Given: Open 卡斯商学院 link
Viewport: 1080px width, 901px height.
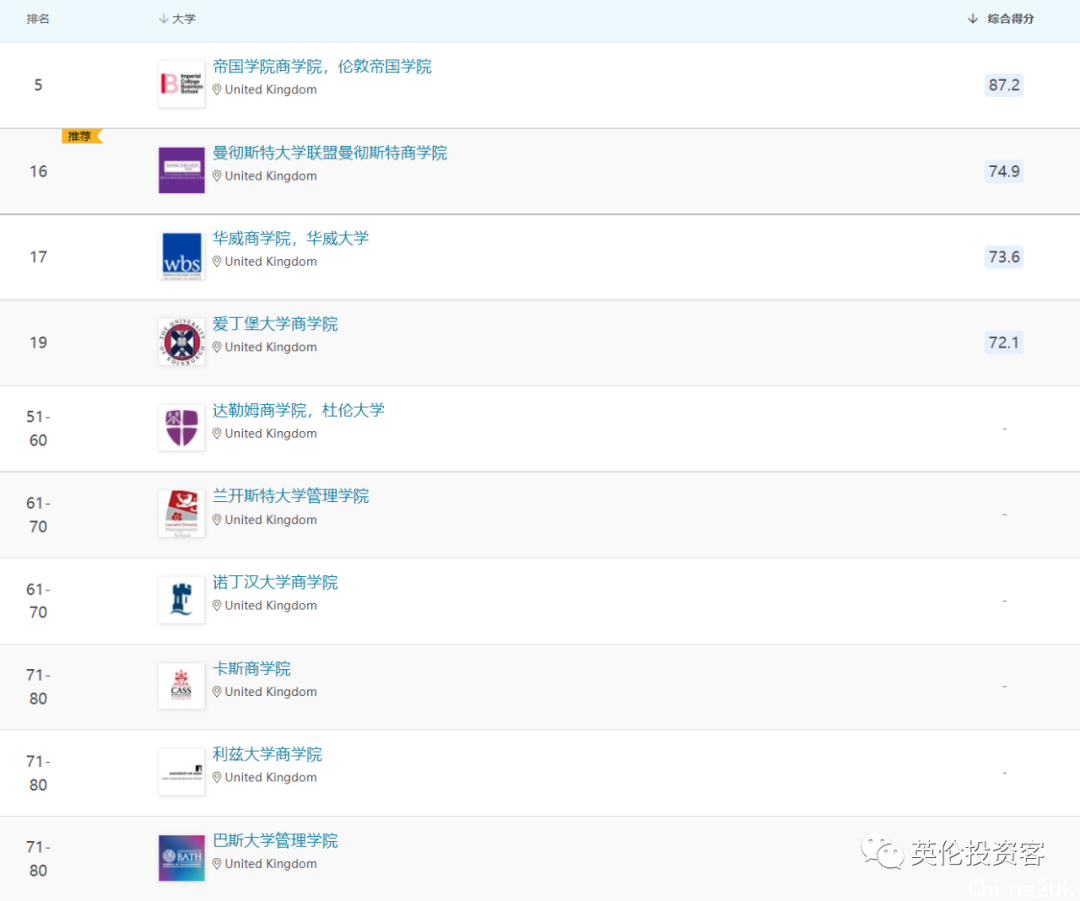Looking at the screenshot, I should click(x=251, y=668).
